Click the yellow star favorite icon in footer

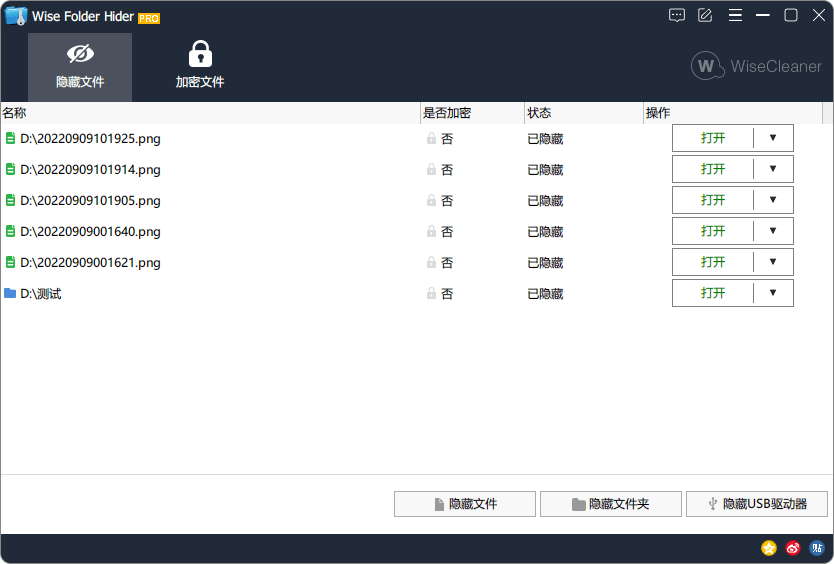pyautogui.click(x=769, y=548)
